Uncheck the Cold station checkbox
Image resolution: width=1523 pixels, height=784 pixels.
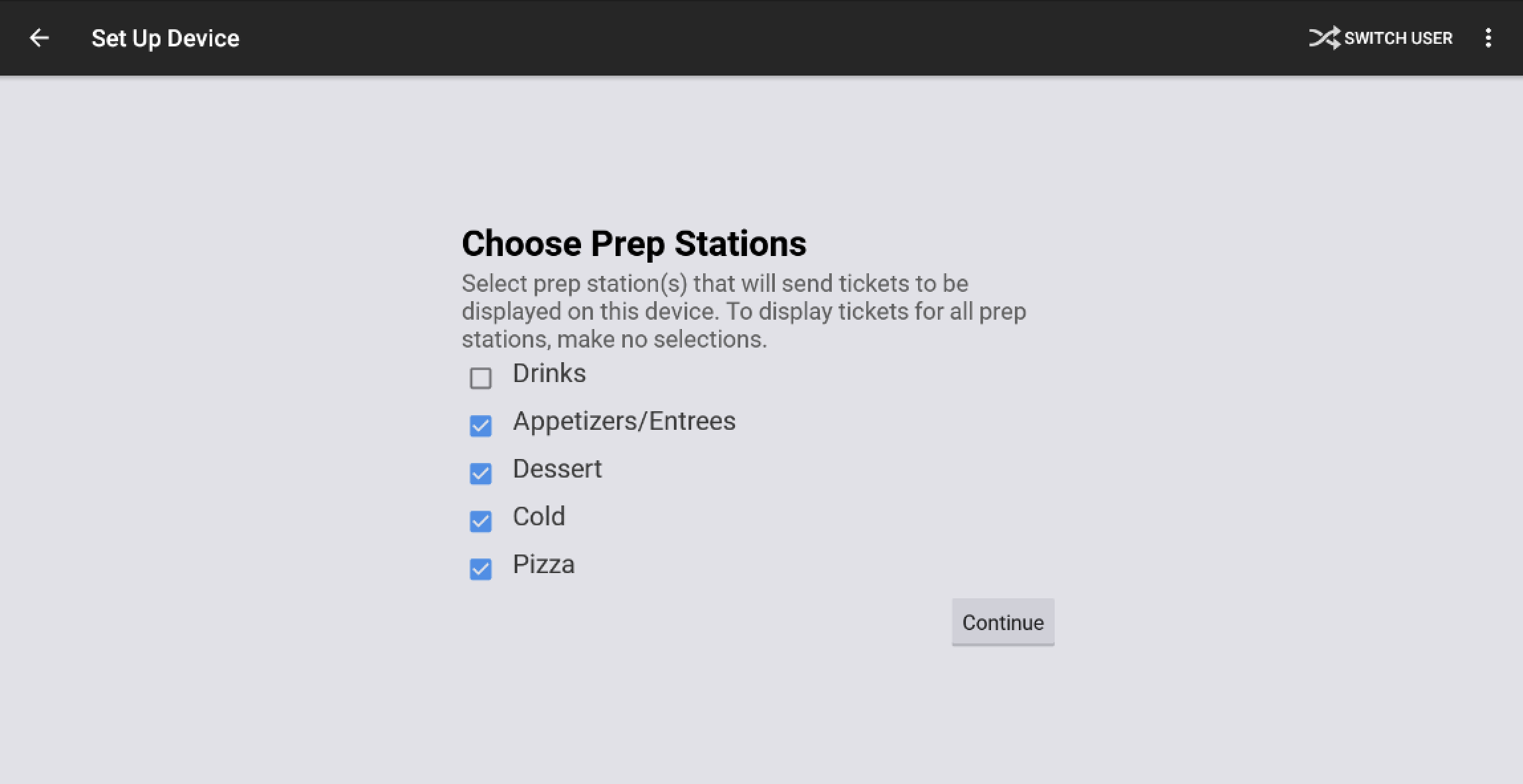coord(480,521)
